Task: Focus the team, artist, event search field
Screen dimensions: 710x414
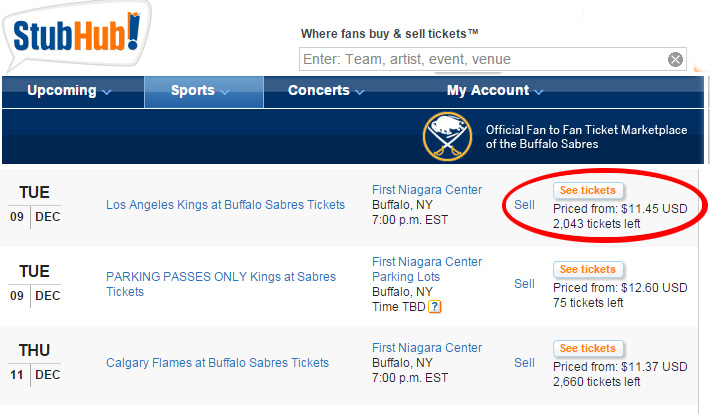Action: [x=493, y=59]
